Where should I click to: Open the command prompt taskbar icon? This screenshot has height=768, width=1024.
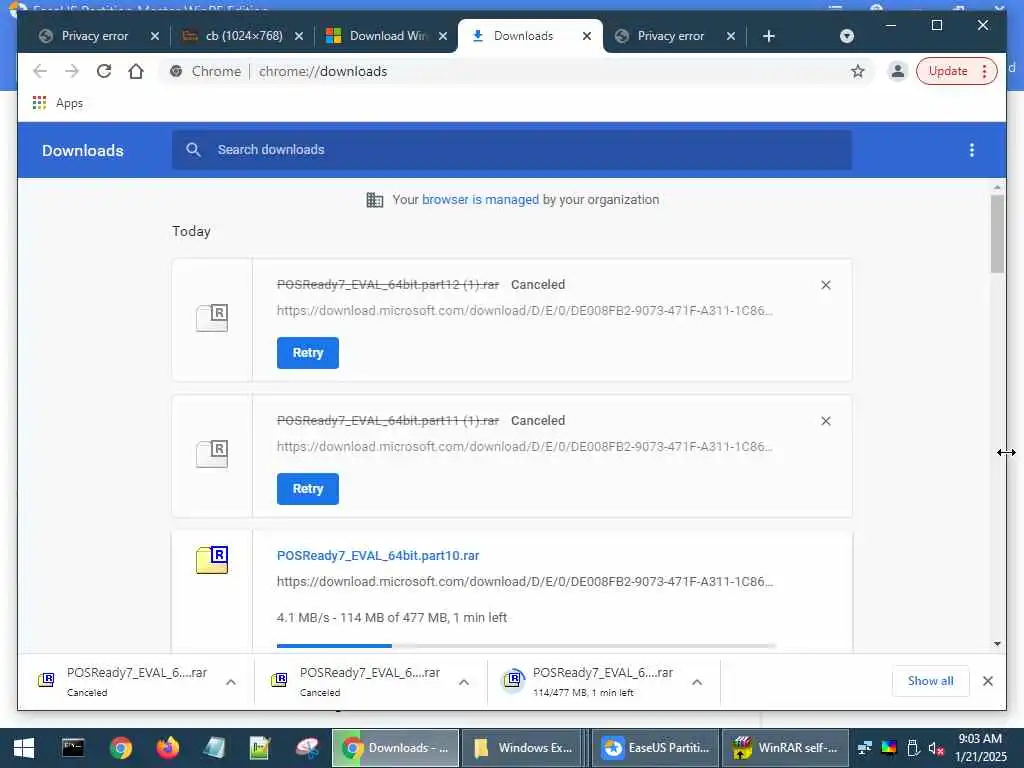(x=73, y=748)
